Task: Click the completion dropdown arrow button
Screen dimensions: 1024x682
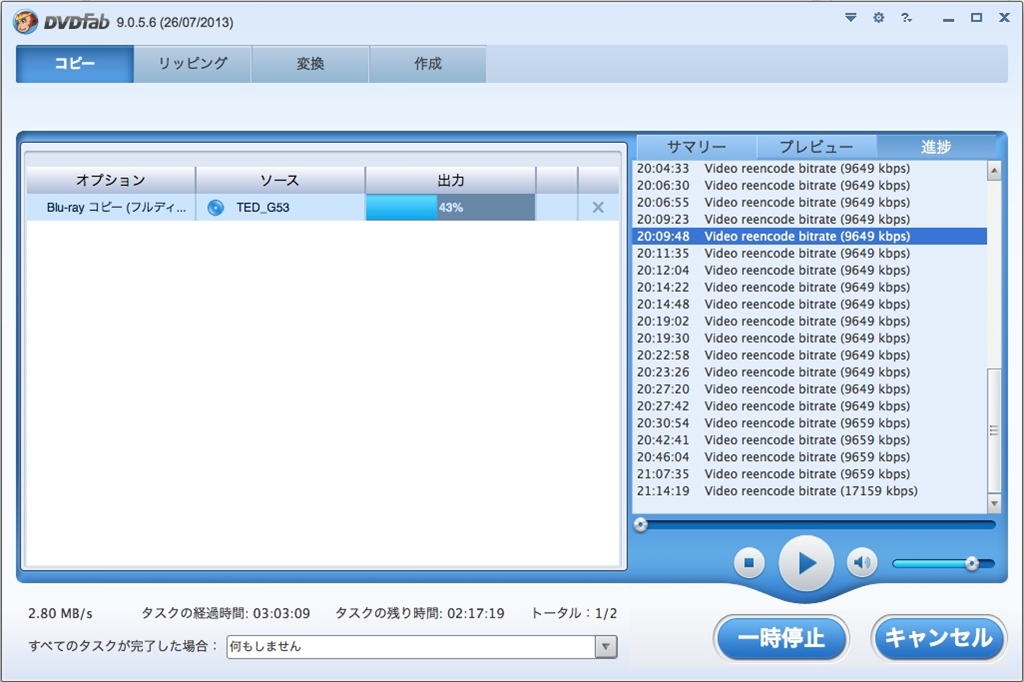Action: point(605,647)
